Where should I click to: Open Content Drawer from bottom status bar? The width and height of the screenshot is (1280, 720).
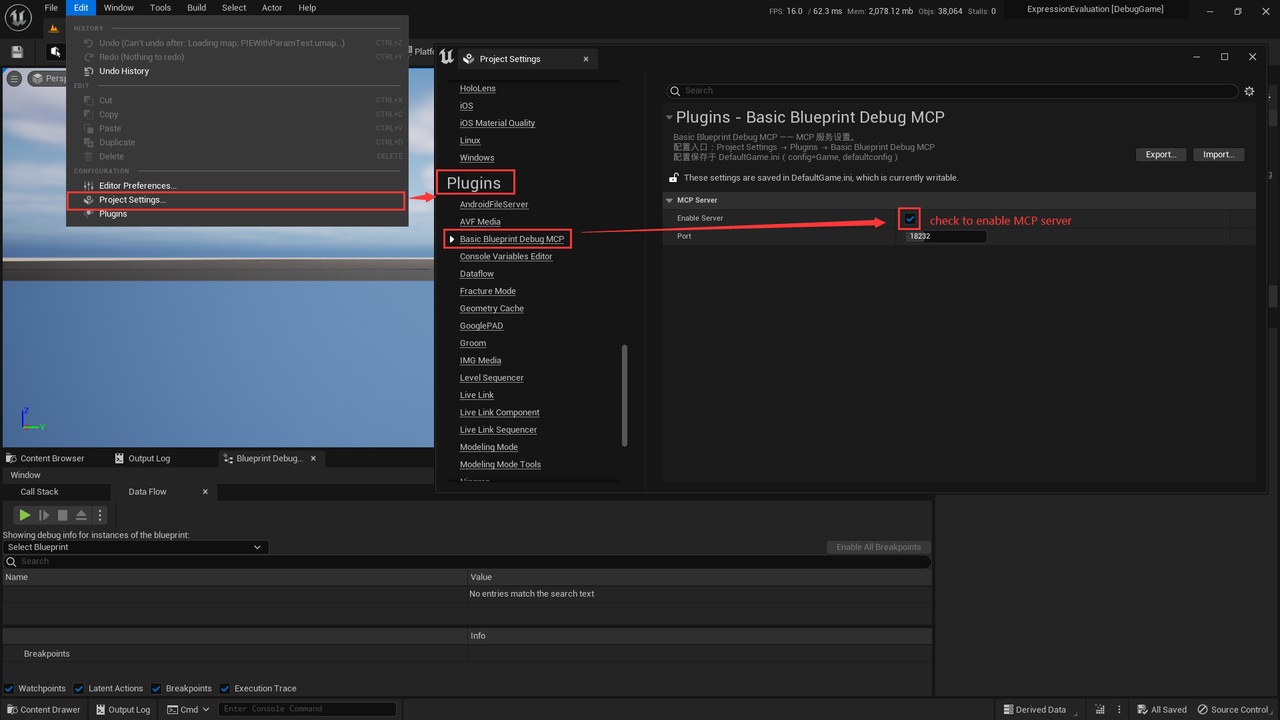coord(43,710)
